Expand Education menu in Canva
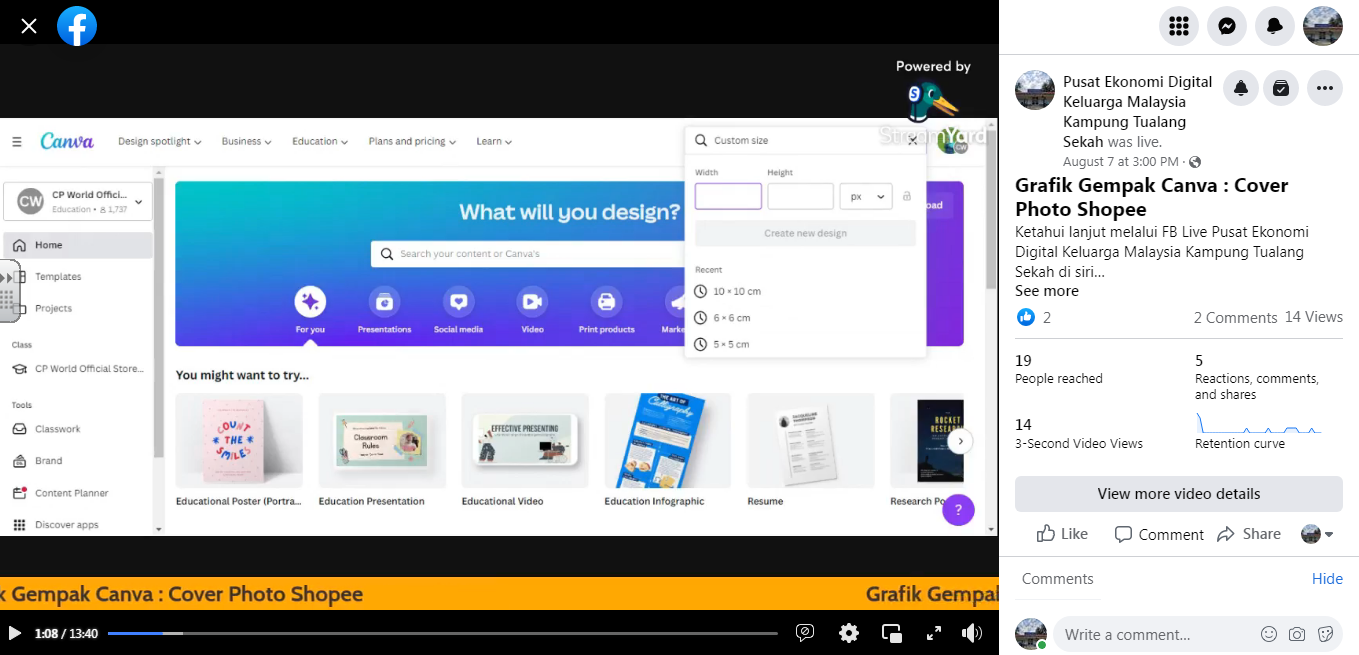 [320, 141]
